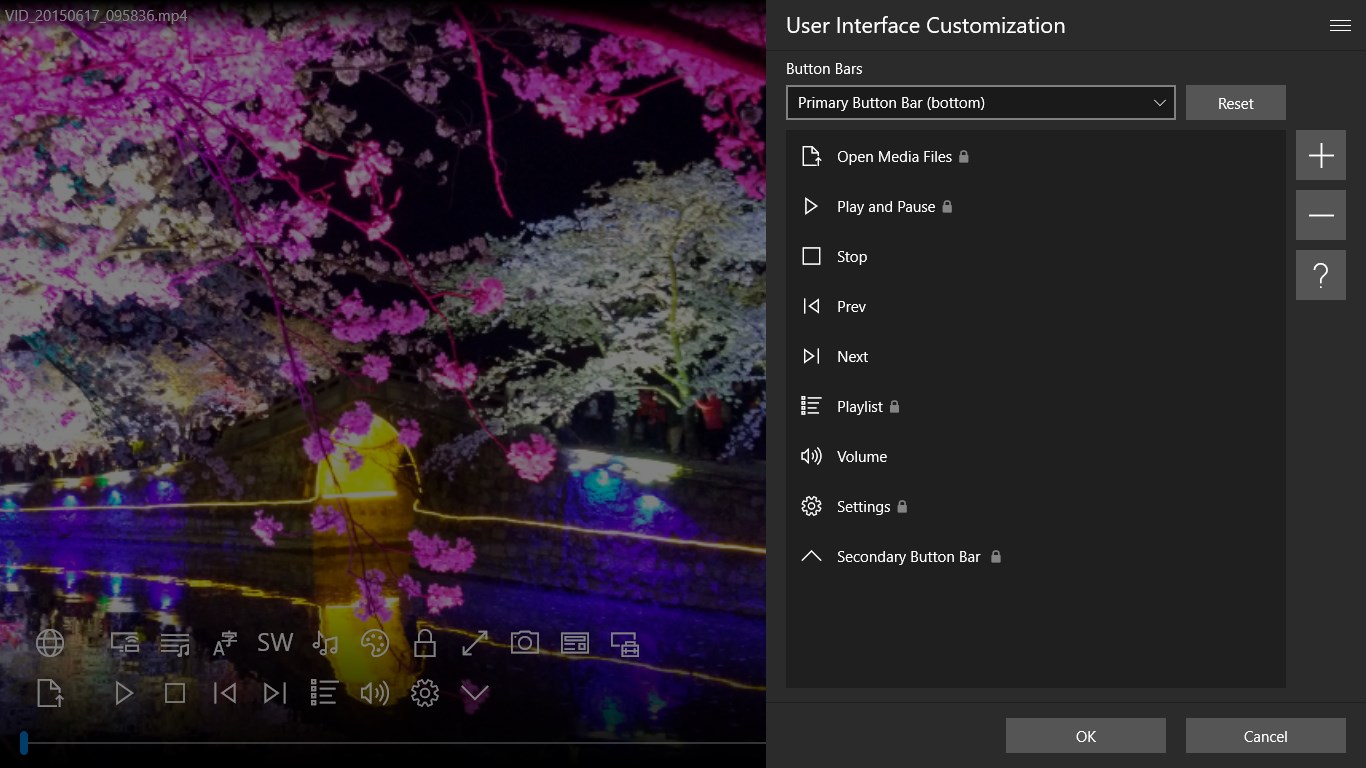Collapse secondary bar using down chevron
This screenshot has width=1366, height=768.
click(x=475, y=693)
